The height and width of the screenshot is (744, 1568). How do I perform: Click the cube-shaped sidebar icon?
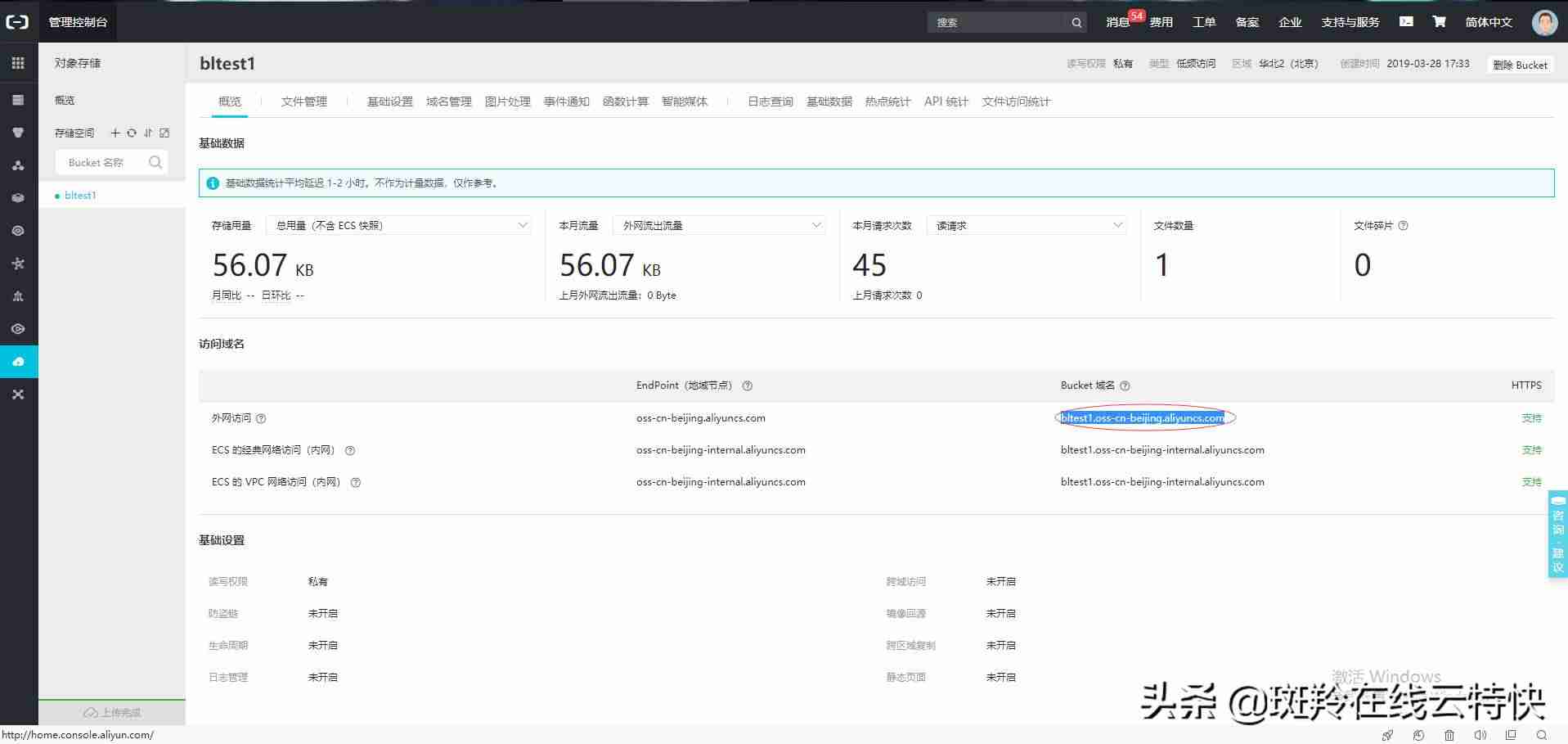[x=18, y=198]
